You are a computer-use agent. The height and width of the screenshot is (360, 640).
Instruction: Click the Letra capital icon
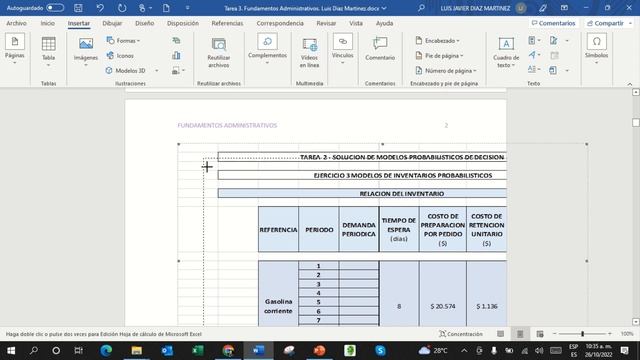point(534,70)
